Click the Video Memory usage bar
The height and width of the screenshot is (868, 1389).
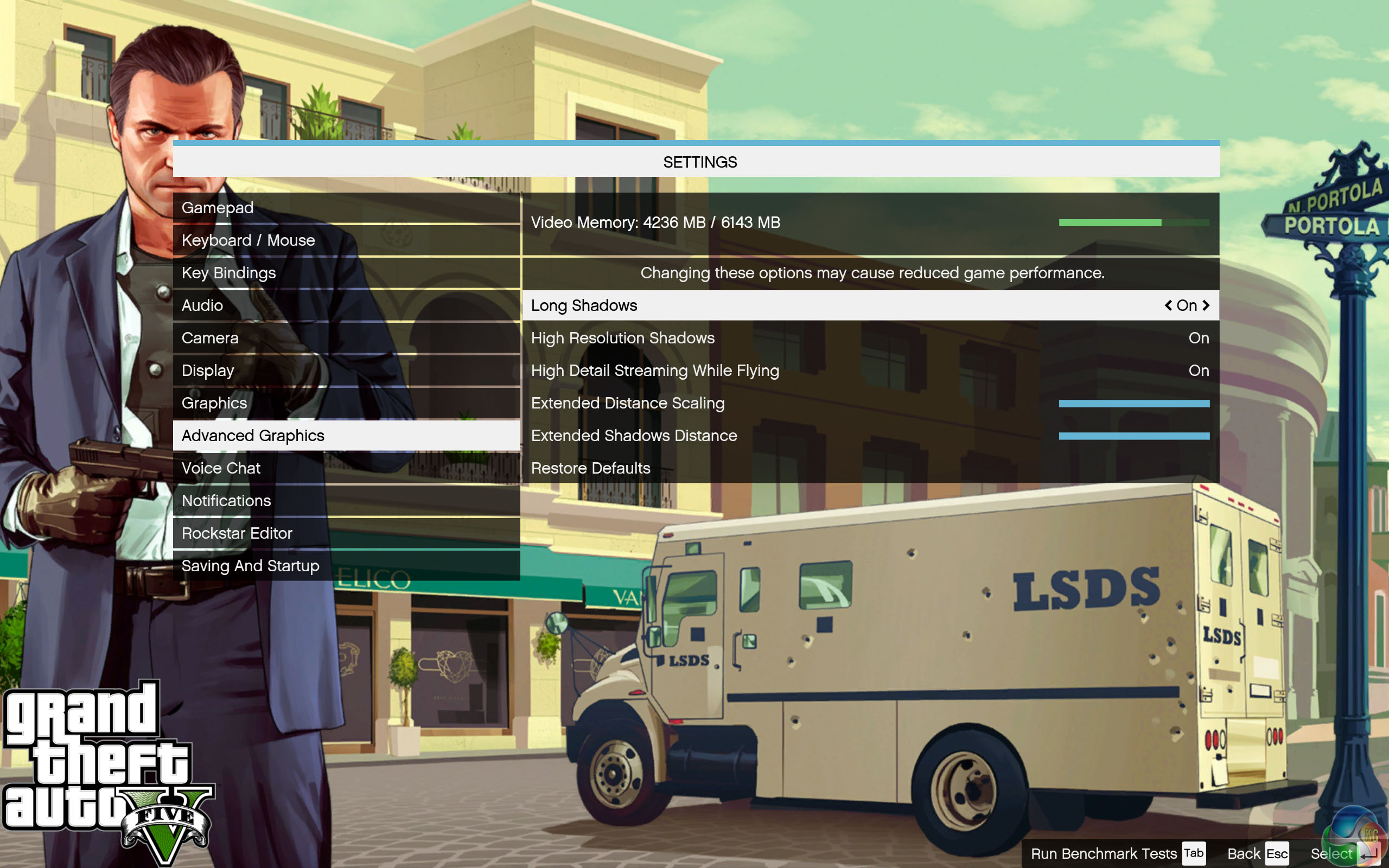pos(1133,223)
